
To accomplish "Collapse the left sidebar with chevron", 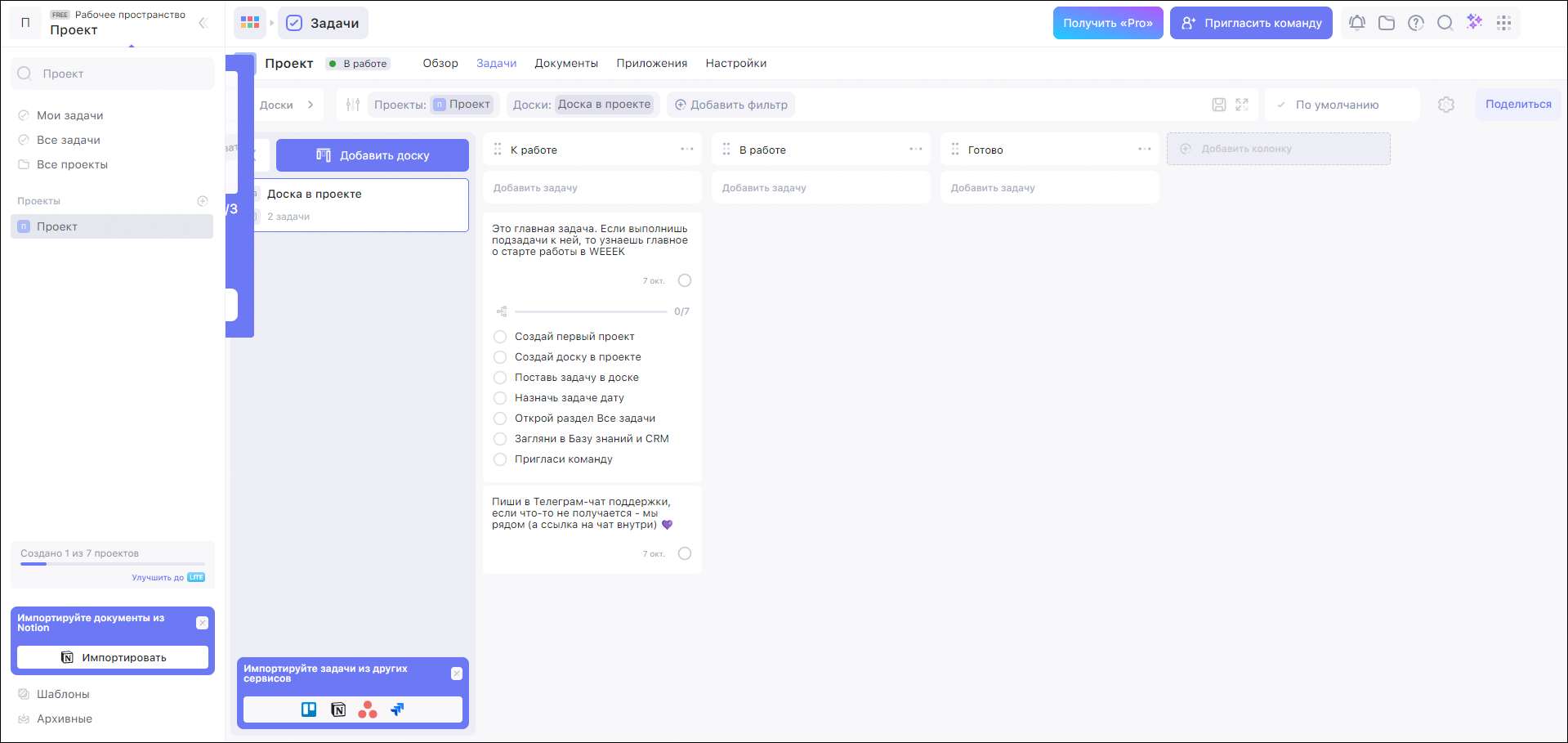I will 203,23.
